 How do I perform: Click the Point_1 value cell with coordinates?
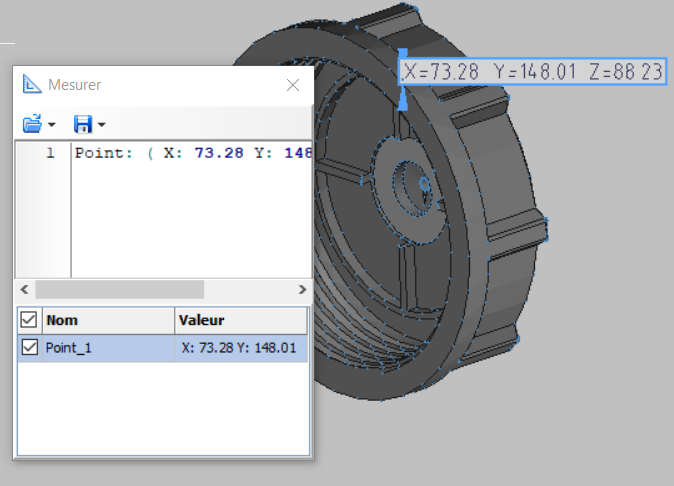pyautogui.click(x=239, y=347)
